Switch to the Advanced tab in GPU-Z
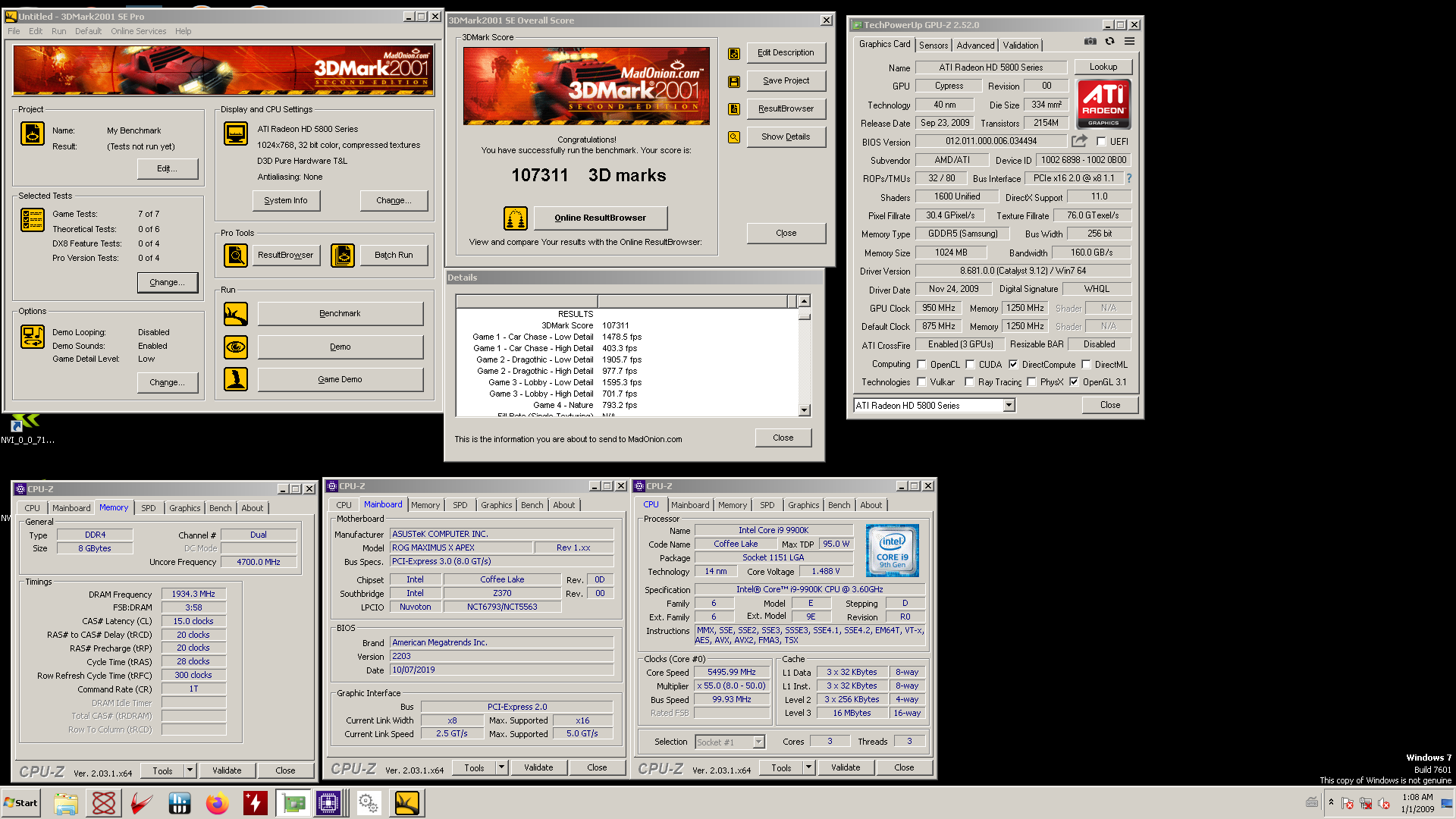The image size is (1456, 819). tap(975, 45)
